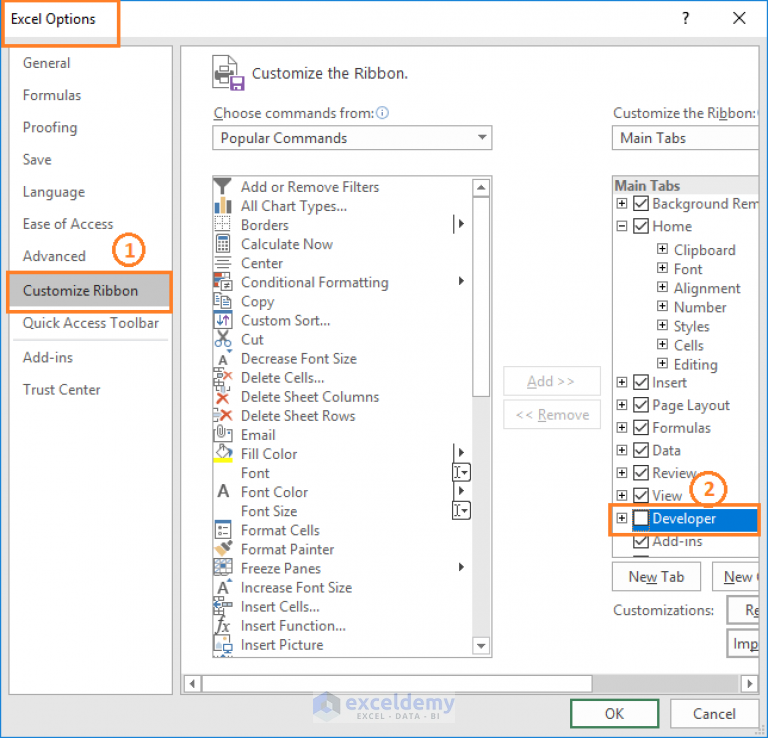Image resolution: width=768 pixels, height=738 pixels.
Task: Open the Main Tabs dropdown under Customize the Ribbon
Action: 686,138
